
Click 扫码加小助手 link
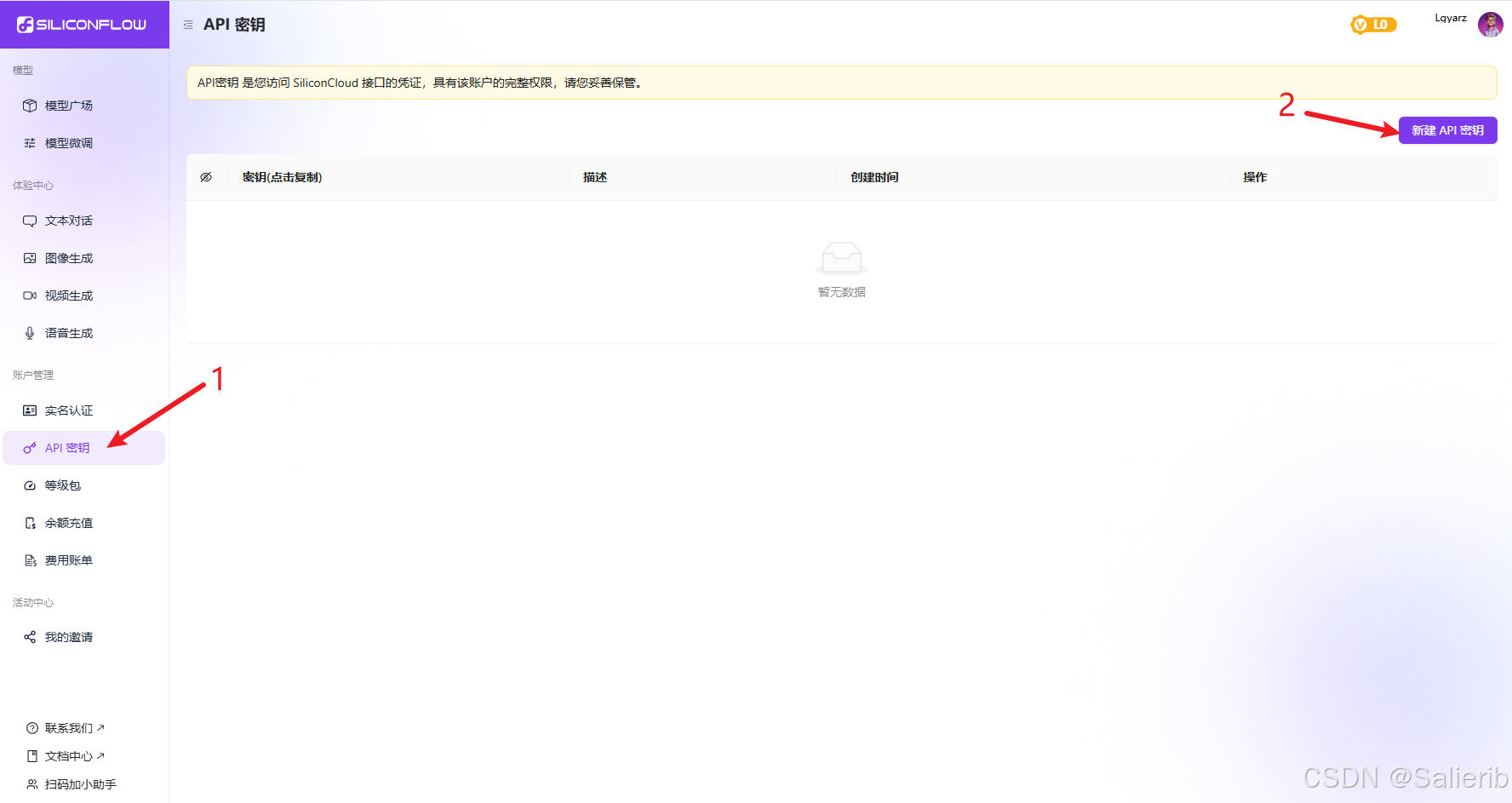81,784
